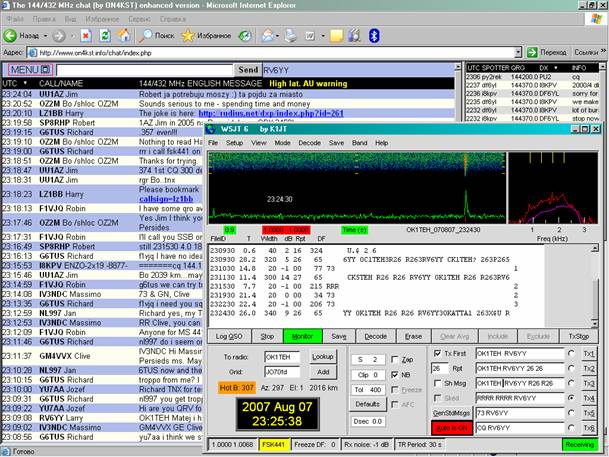Open the DX column dropdown in spotter panel
Viewport: 609px width, 457px height.
coord(556,68)
